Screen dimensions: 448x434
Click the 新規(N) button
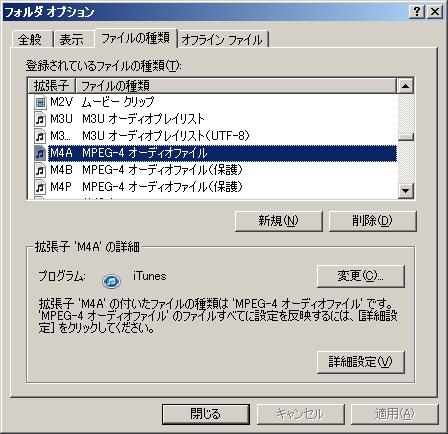click(x=279, y=221)
